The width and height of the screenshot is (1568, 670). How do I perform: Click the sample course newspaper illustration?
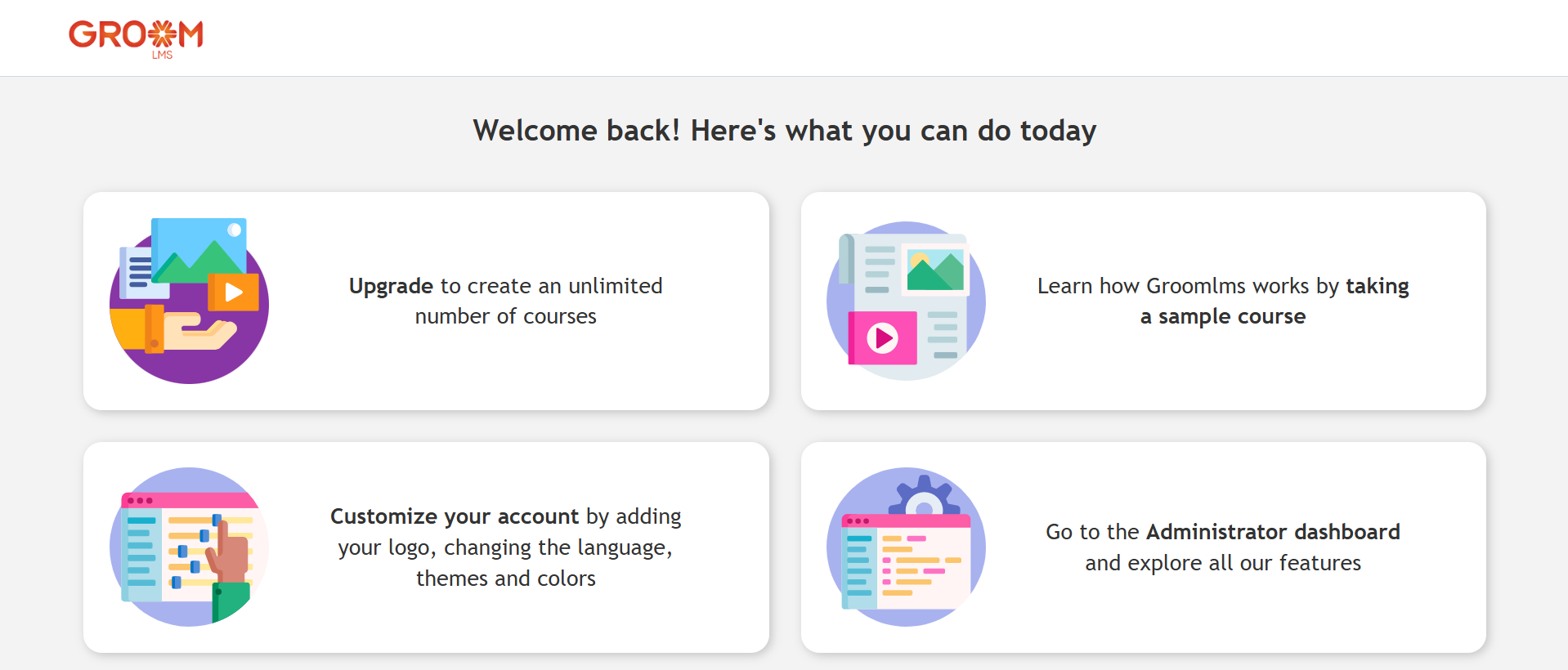pyautogui.click(x=906, y=301)
